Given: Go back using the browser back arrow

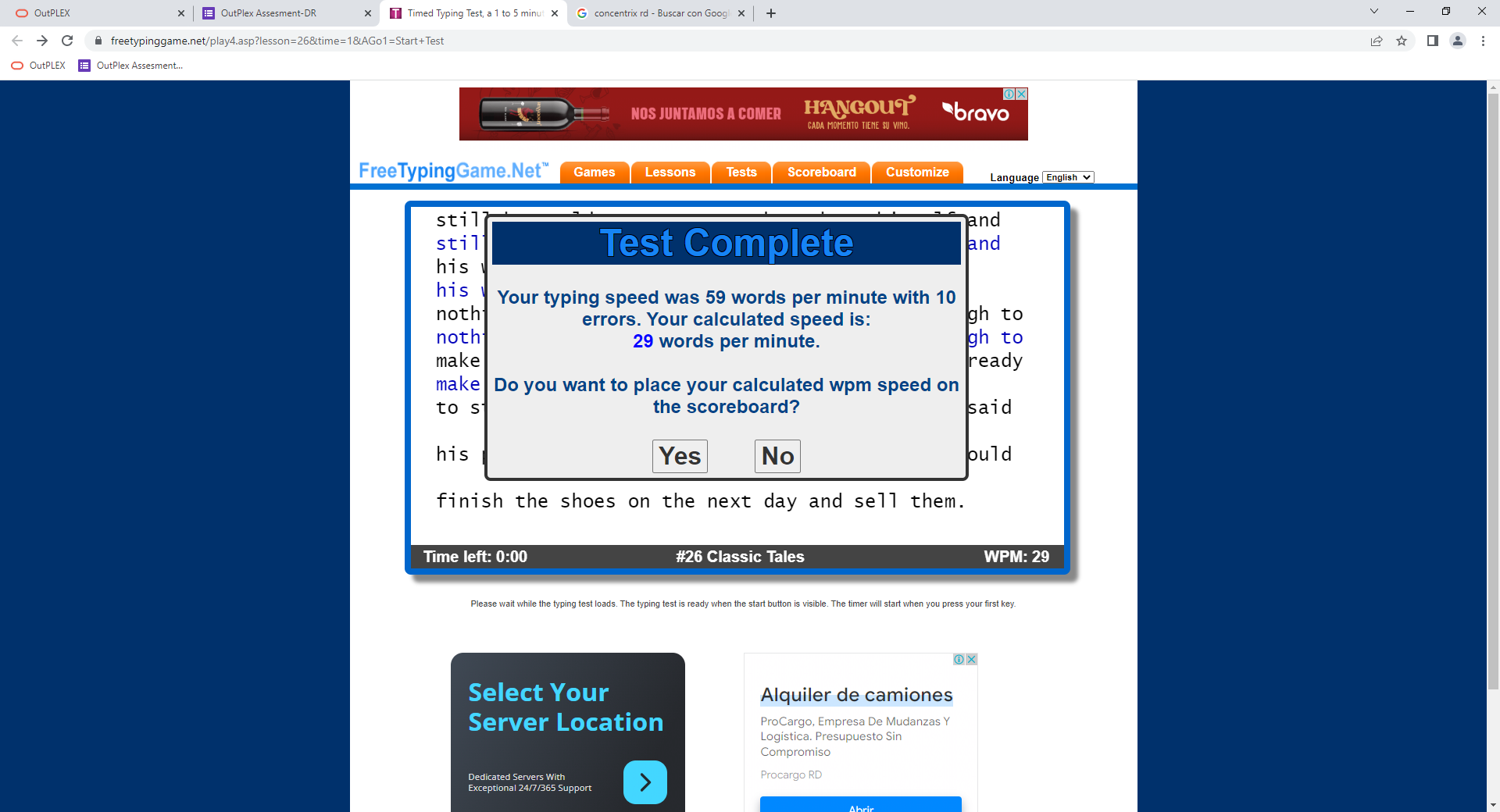Looking at the screenshot, I should (17, 41).
